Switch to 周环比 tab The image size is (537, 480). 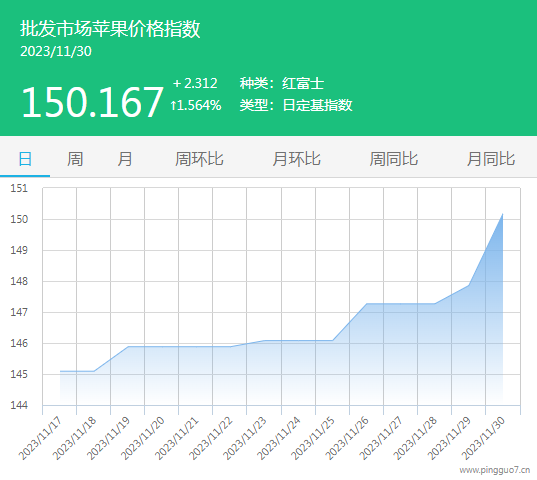click(199, 159)
